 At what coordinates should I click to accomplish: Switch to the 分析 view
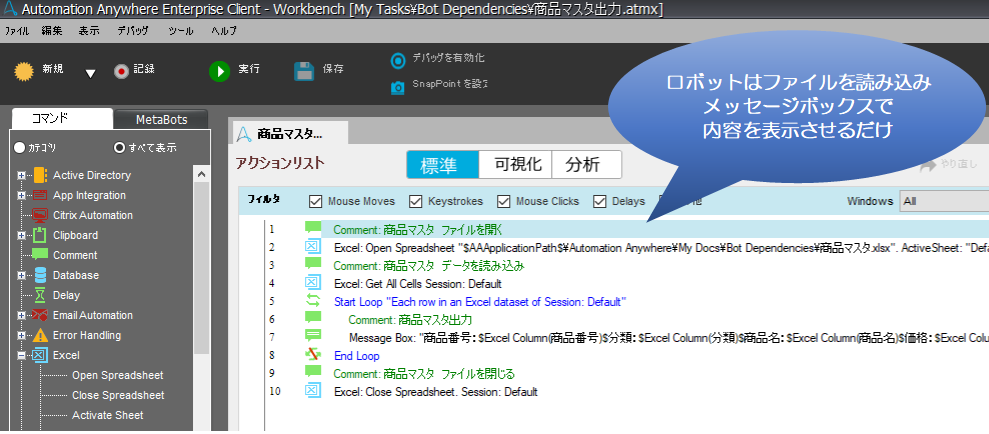click(587, 165)
